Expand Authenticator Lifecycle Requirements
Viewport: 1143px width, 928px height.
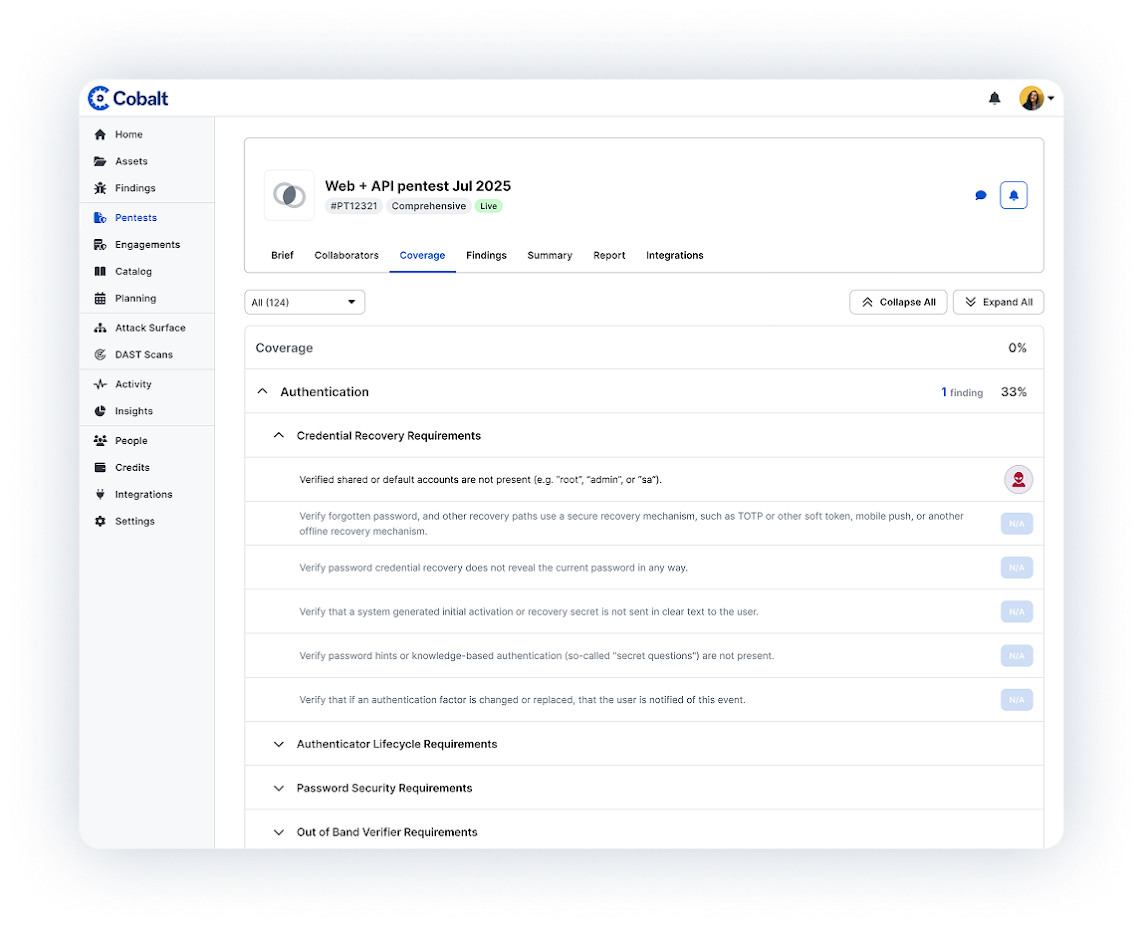pos(279,744)
